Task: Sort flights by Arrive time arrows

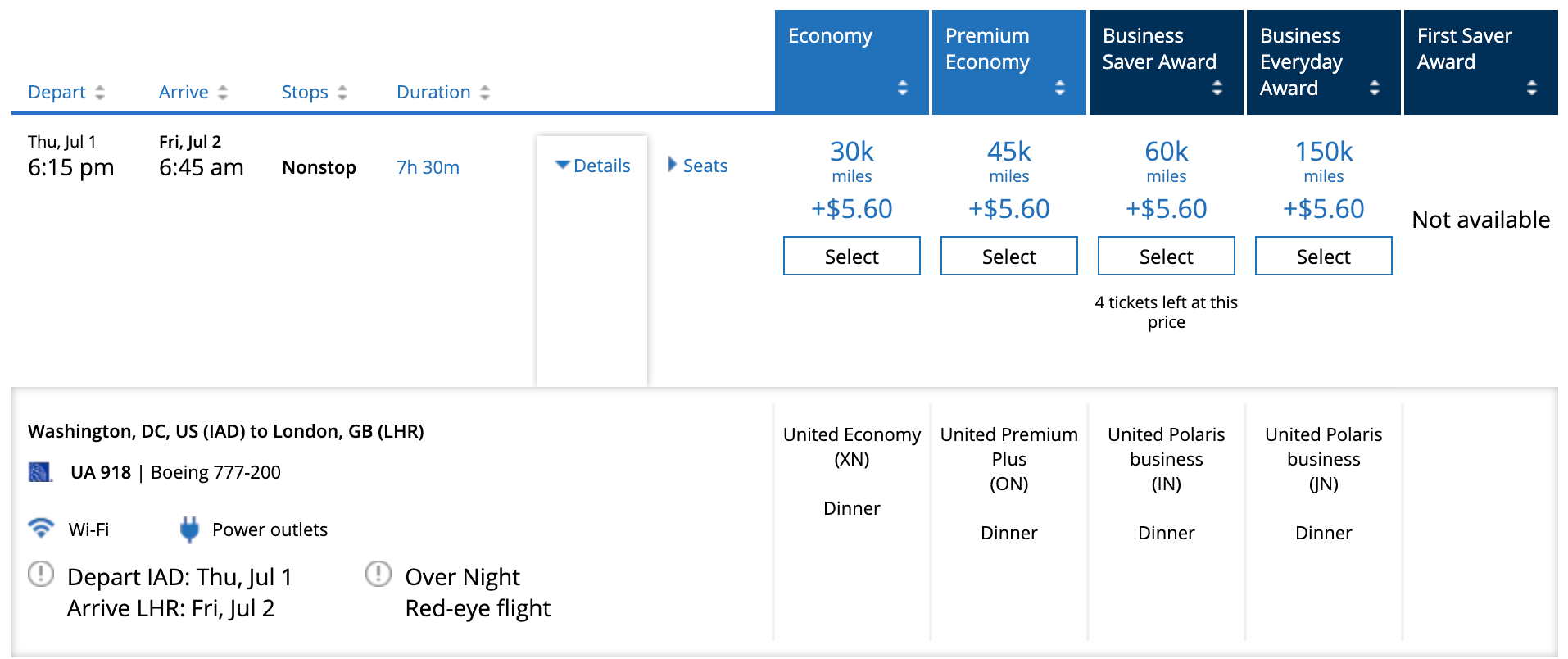Action: point(223,93)
